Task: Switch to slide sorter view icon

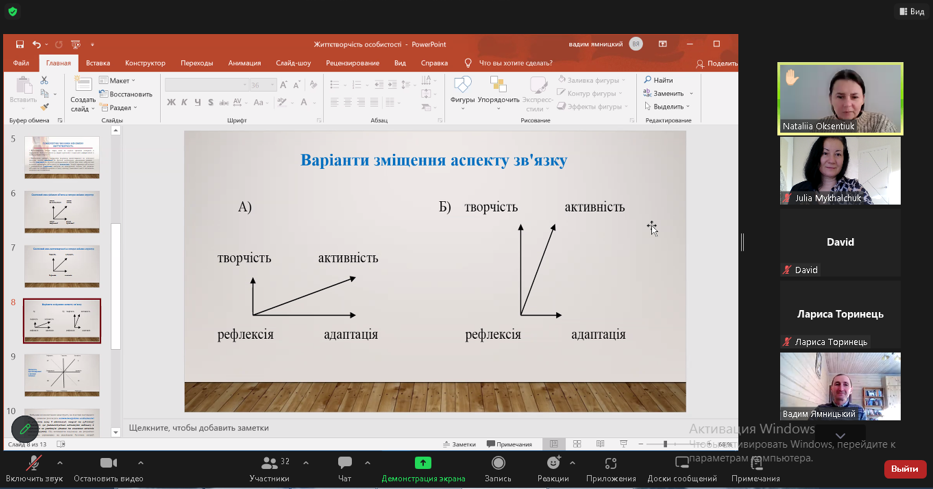Action: click(577, 444)
